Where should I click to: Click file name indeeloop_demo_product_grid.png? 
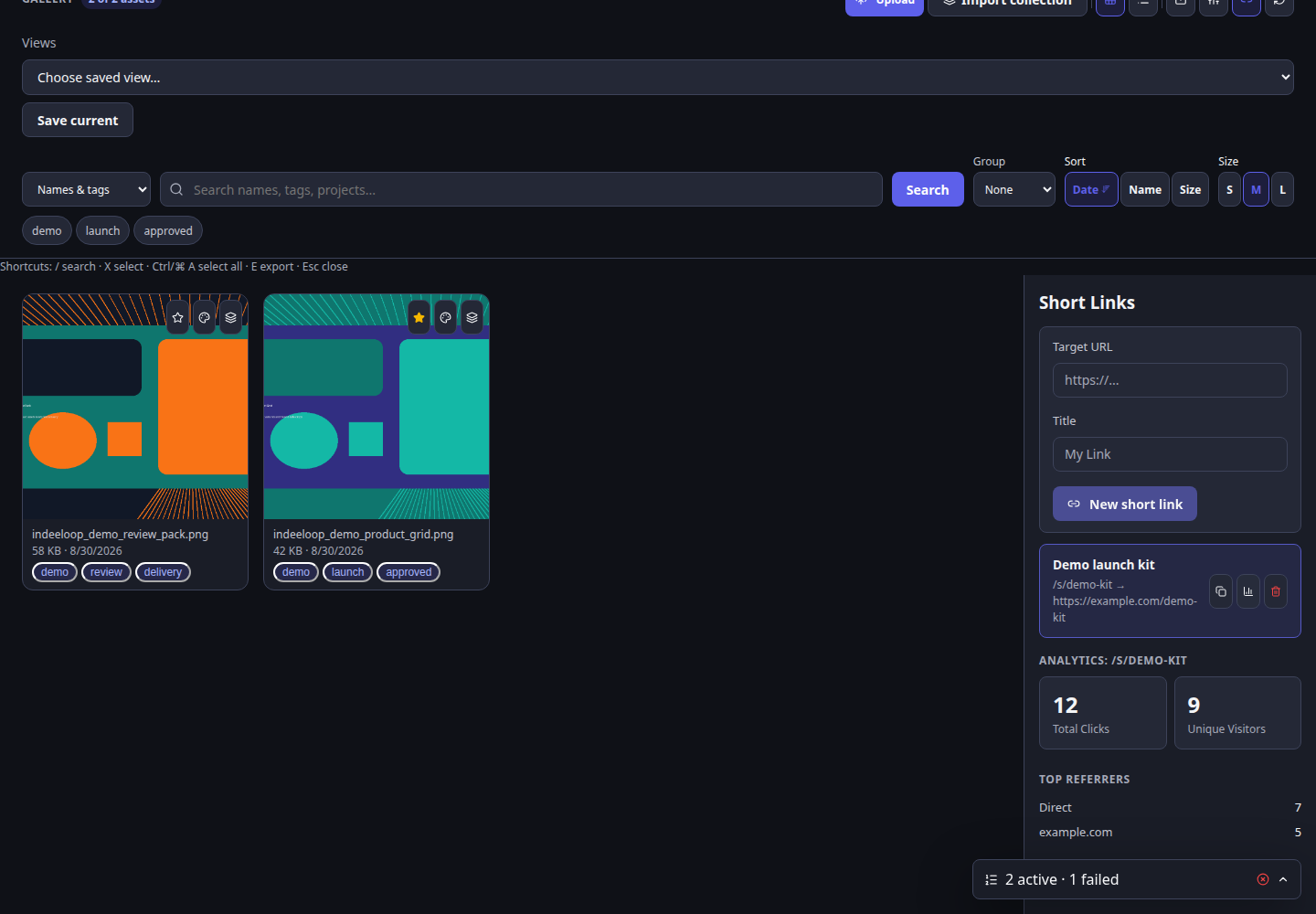point(363,534)
